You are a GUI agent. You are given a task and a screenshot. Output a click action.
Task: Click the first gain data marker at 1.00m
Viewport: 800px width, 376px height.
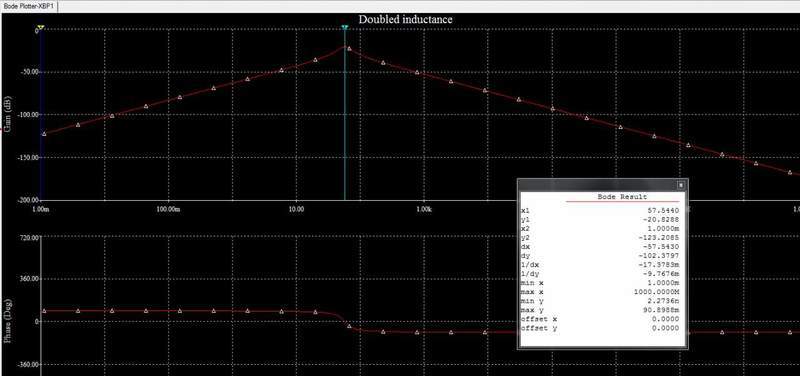tap(44, 134)
